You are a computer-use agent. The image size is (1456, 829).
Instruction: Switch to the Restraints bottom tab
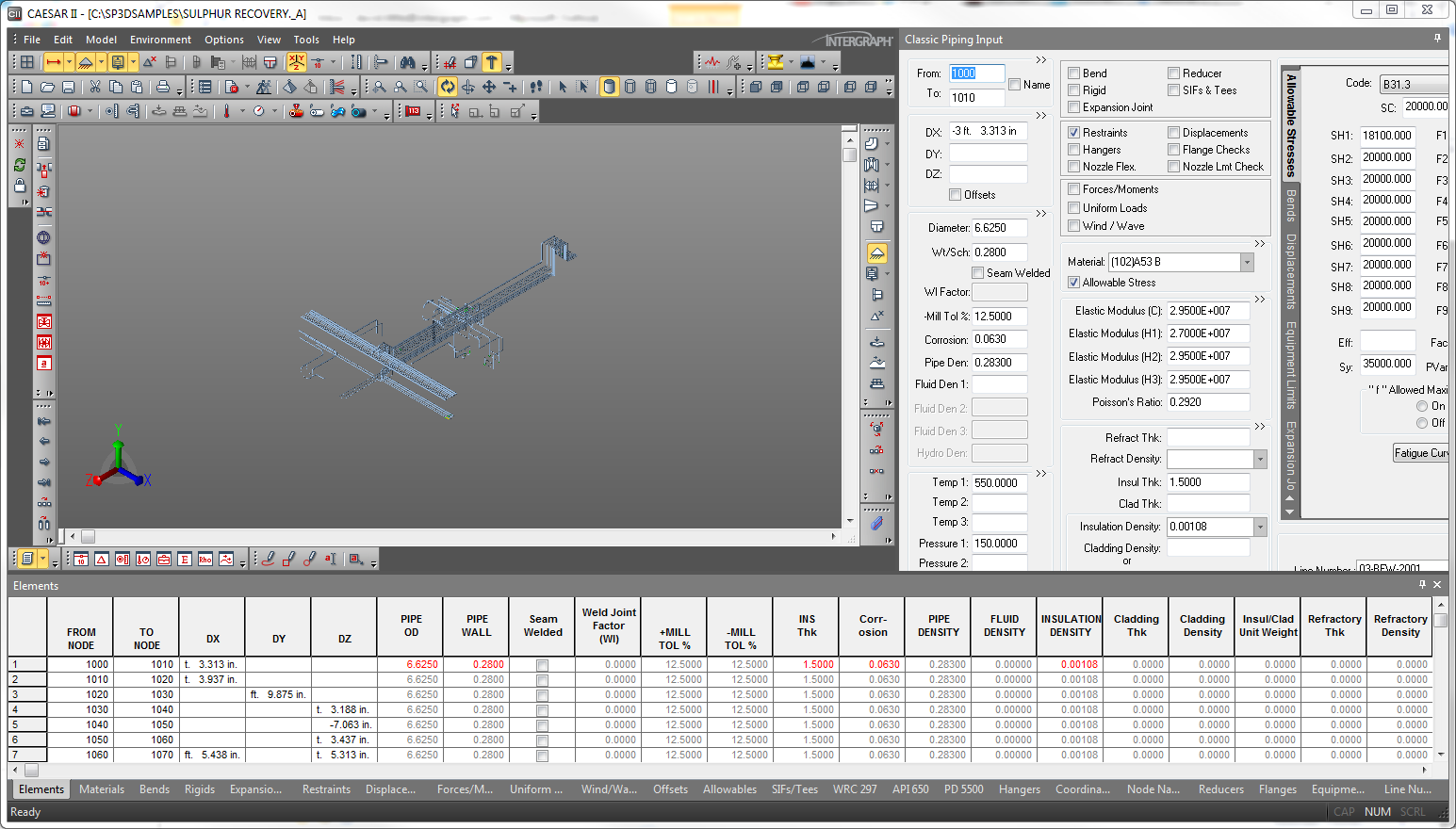[x=326, y=789]
